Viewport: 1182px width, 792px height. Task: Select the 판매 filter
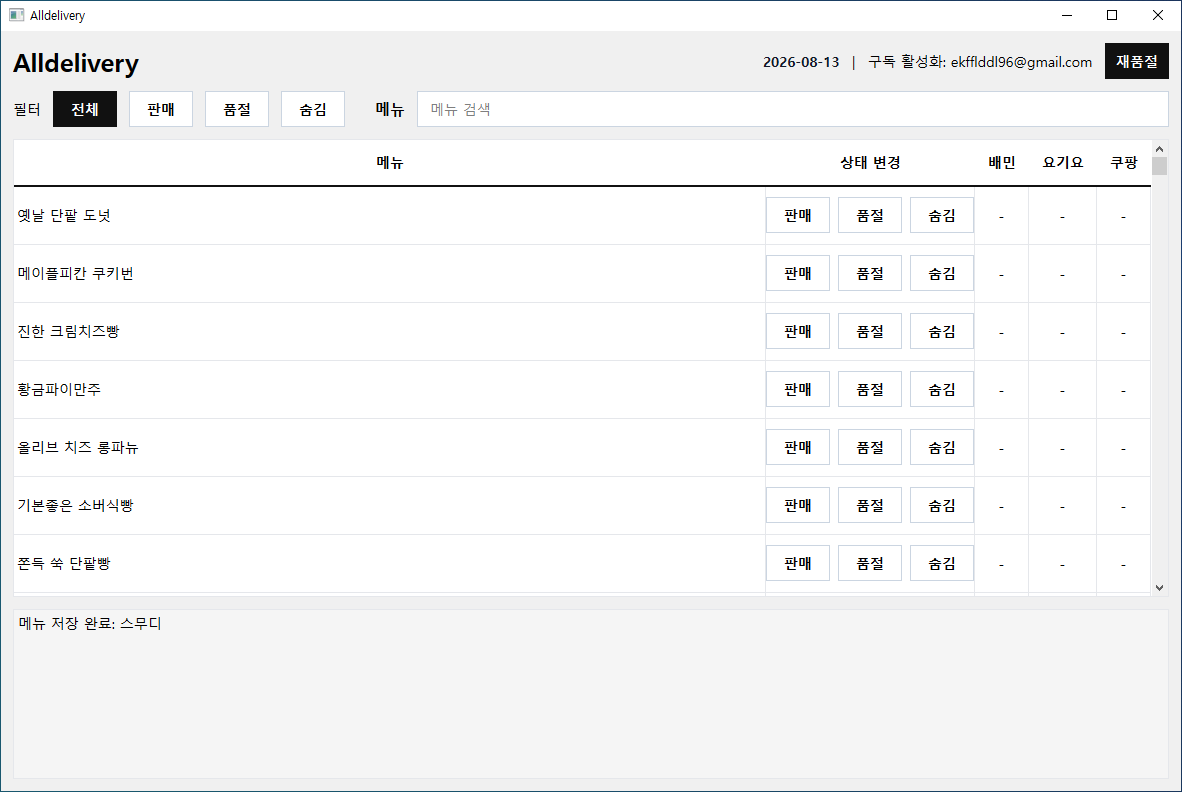click(161, 109)
